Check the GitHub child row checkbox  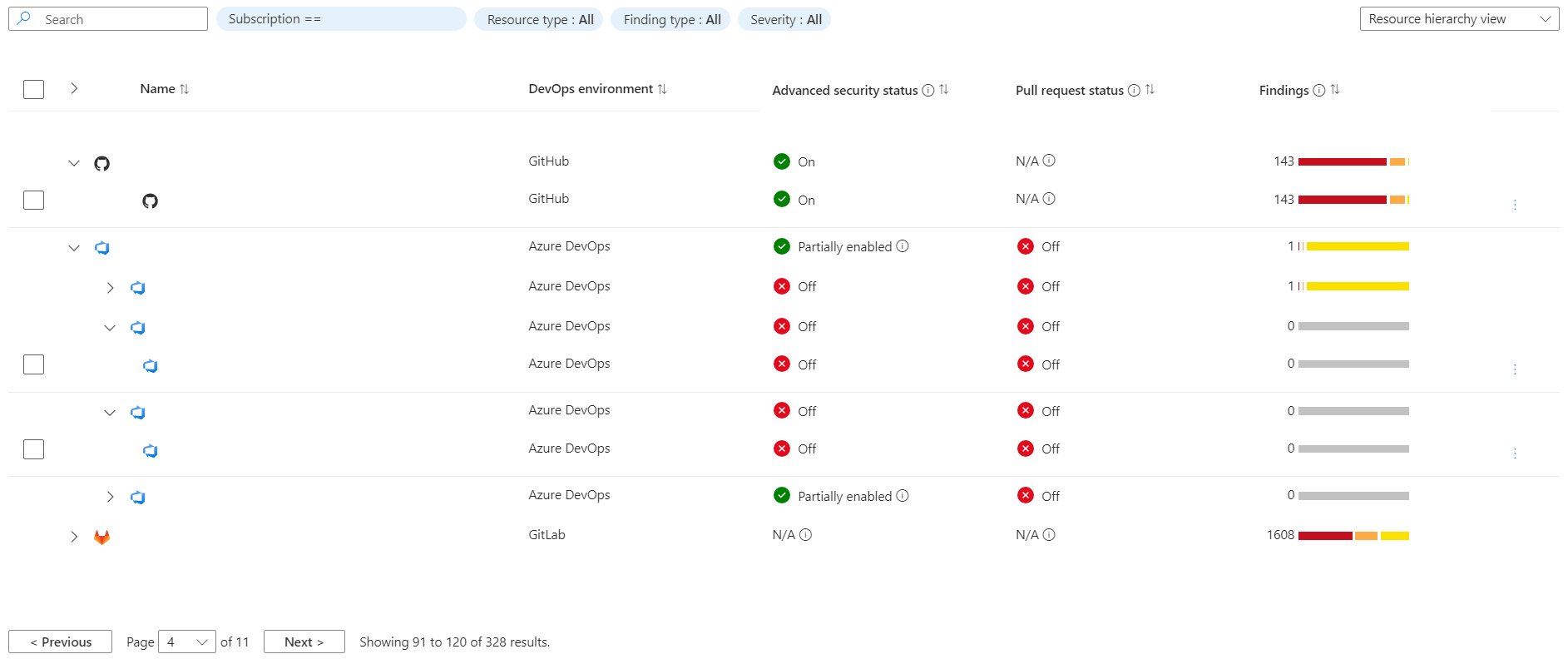(x=33, y=200)
